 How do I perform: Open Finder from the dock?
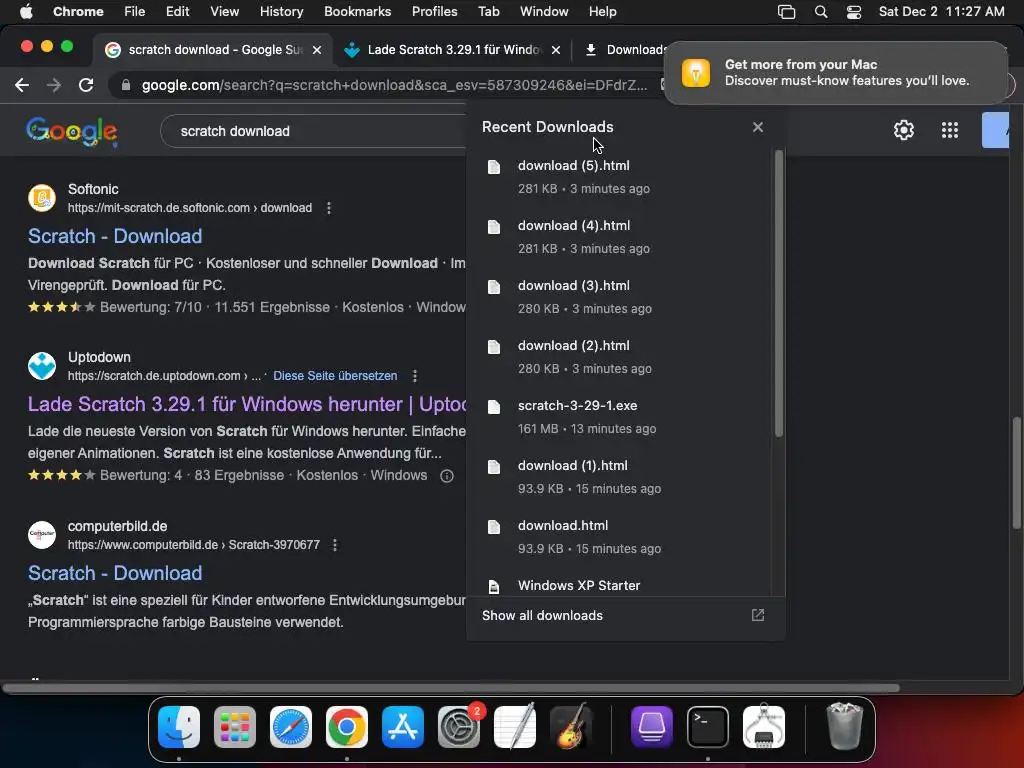179,727
